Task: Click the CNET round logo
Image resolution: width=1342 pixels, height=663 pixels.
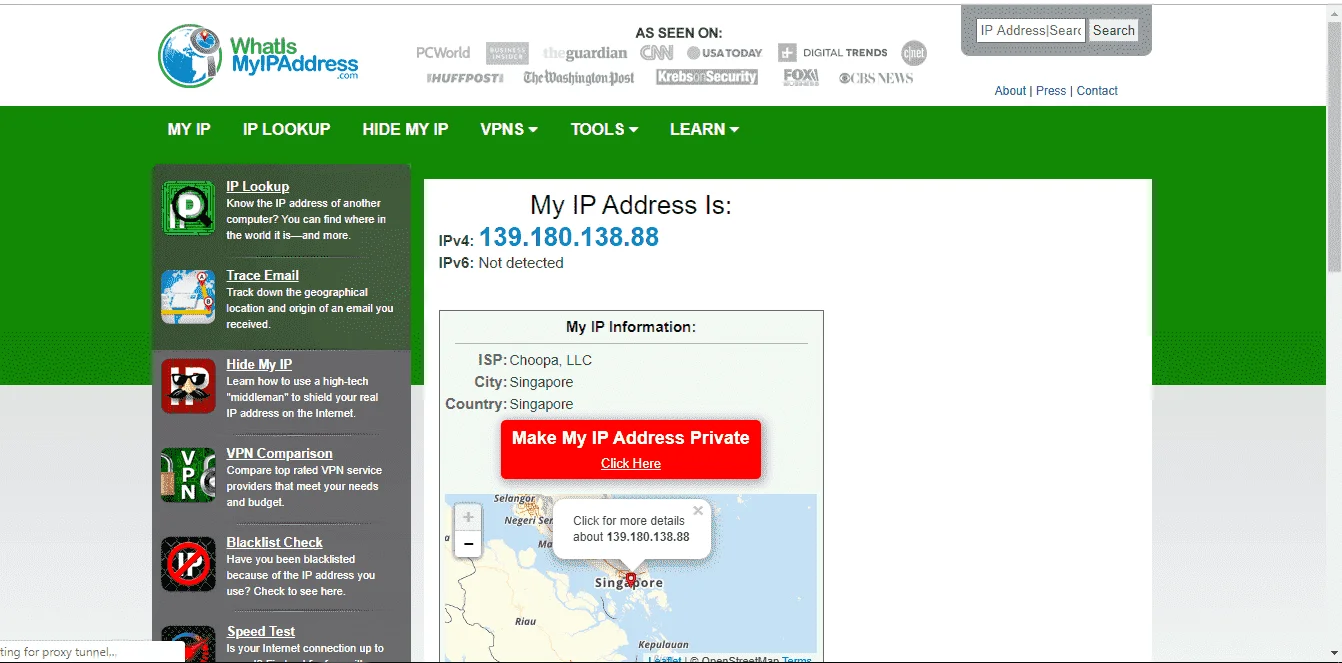Action: tap(913, 53)
